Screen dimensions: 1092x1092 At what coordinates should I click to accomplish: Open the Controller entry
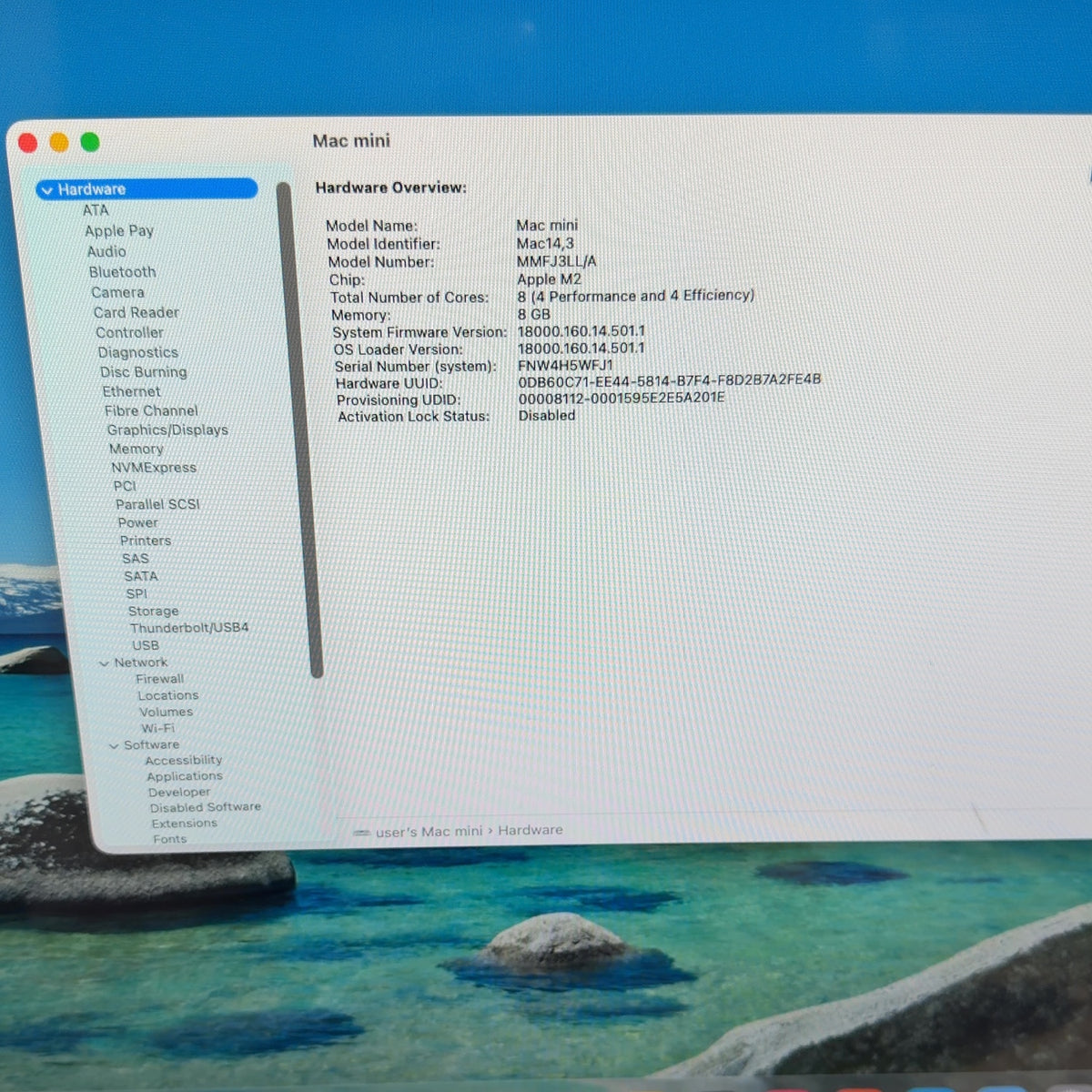(x=129, y=333)
